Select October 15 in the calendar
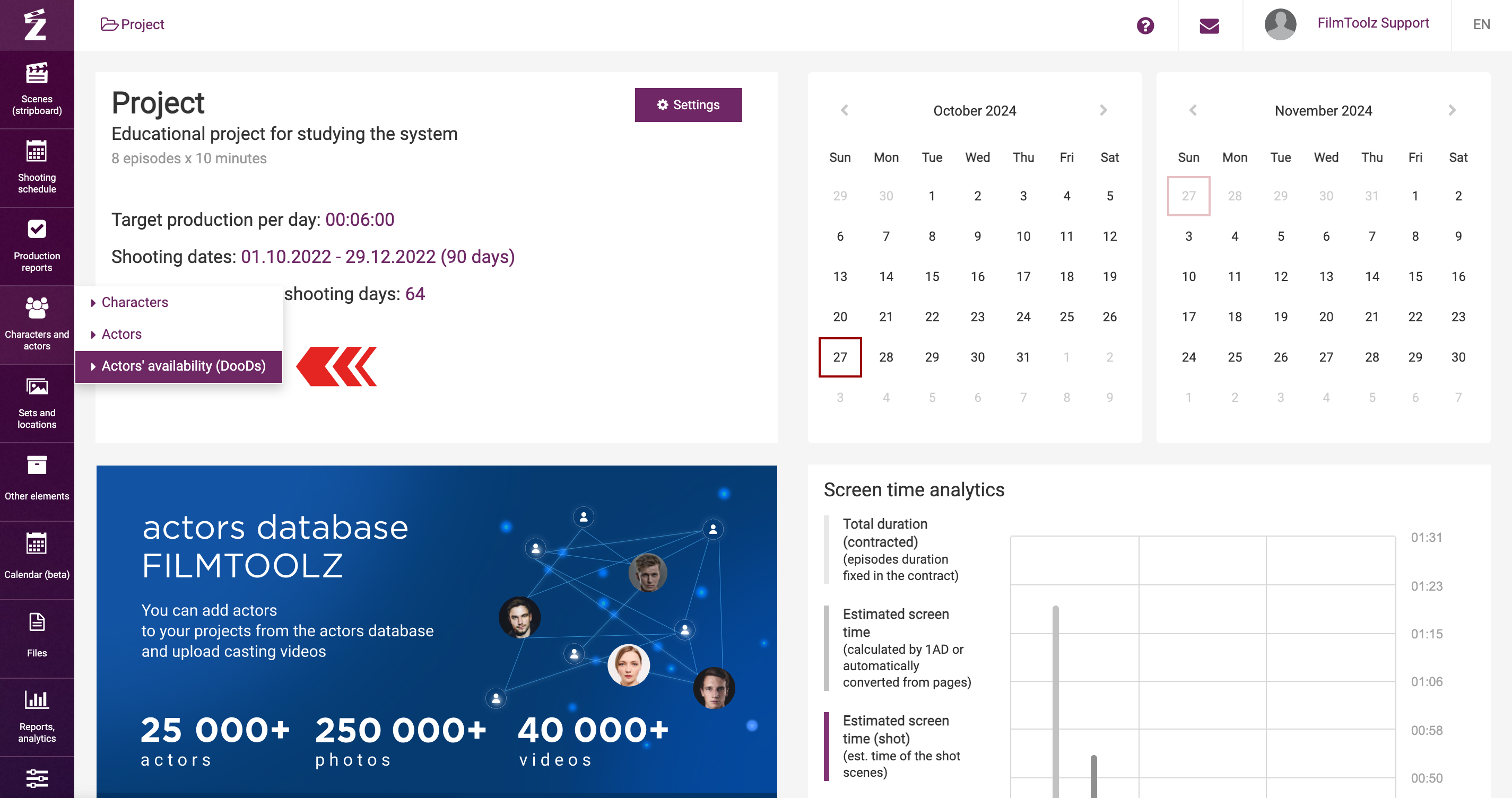 (932, 276)
